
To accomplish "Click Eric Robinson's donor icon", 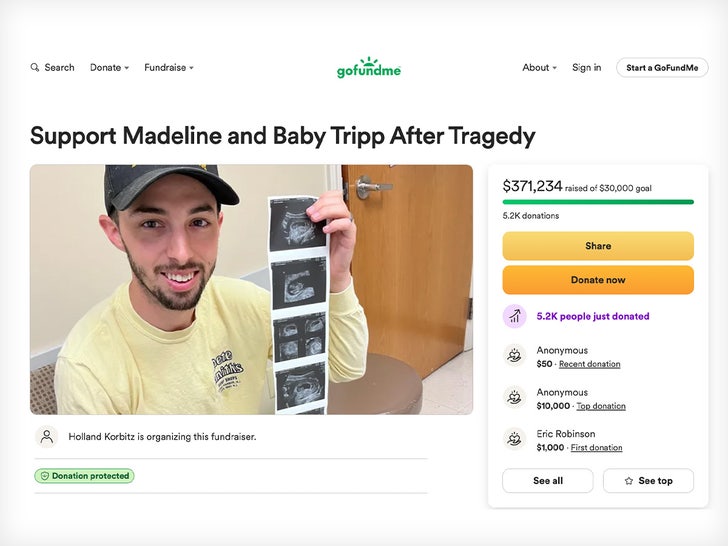I will [x=514, y=440].
